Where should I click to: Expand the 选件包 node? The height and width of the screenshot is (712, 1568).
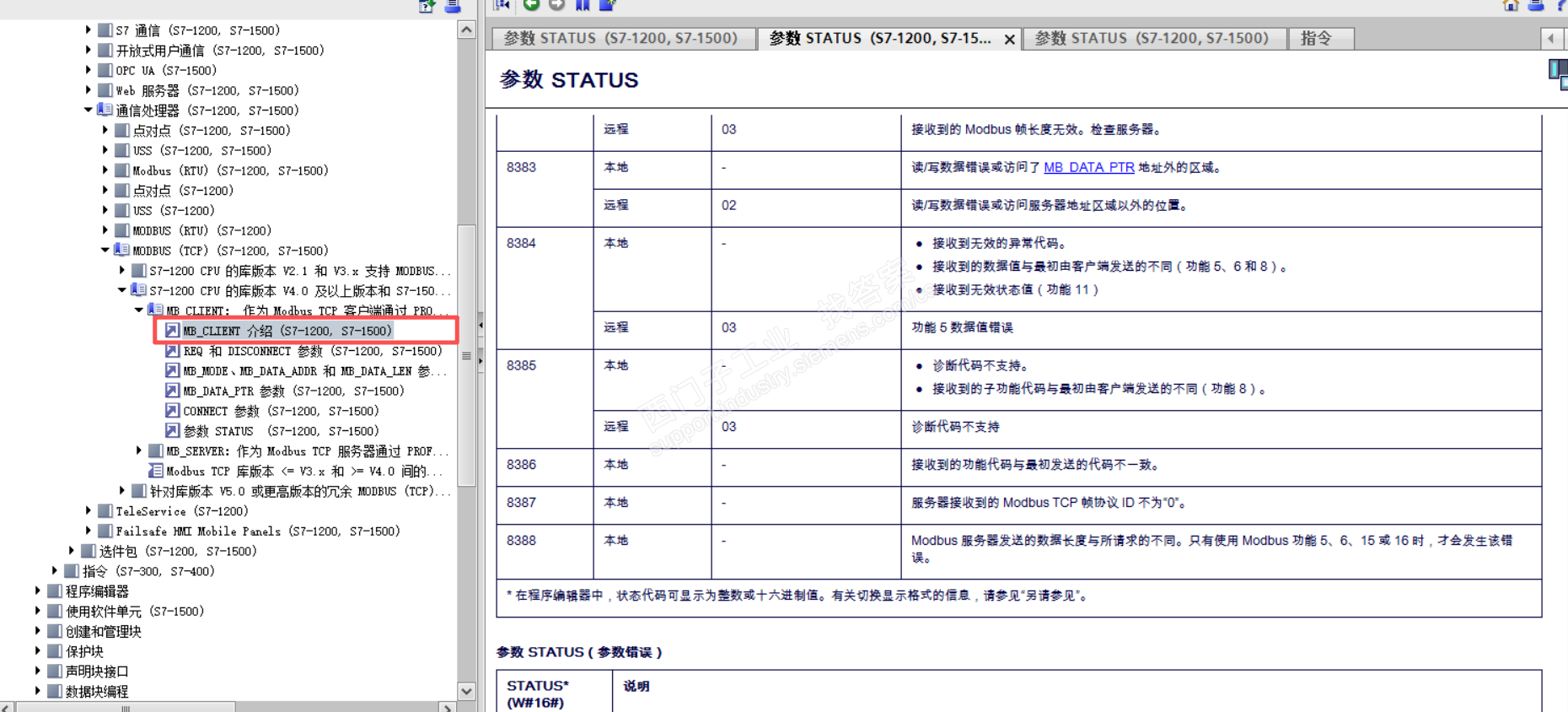(71, 551)
